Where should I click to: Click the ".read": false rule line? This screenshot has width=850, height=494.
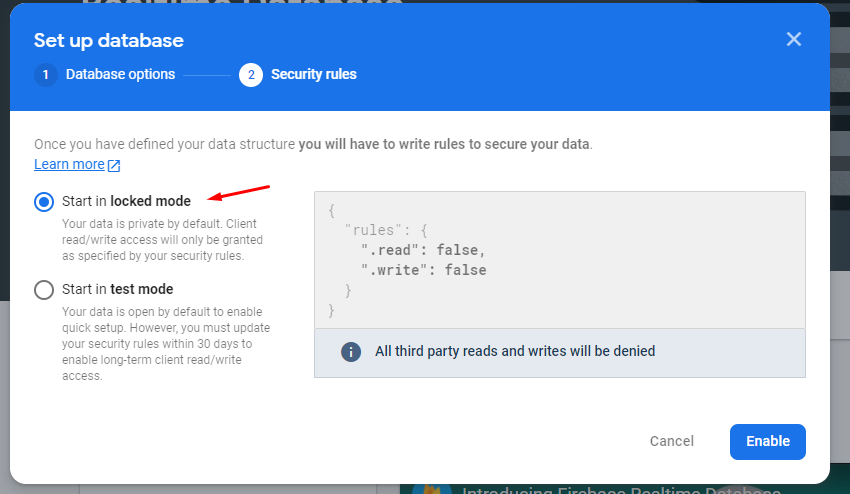pyautogui.click(x=423, y=250)
